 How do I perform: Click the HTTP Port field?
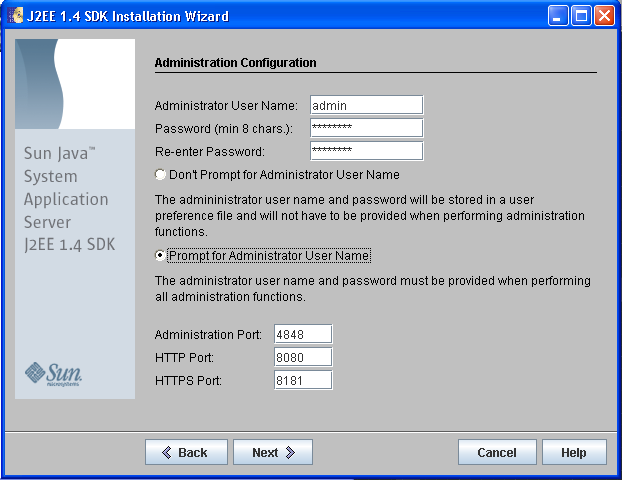pyautogui.click(x=303, y=357)
